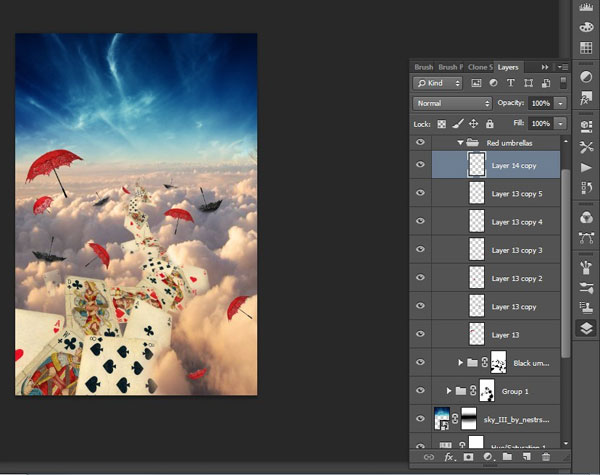This screenshot has width=600, height=475.
Task: Create a new layer icon
Action: [x=527, y=457]
